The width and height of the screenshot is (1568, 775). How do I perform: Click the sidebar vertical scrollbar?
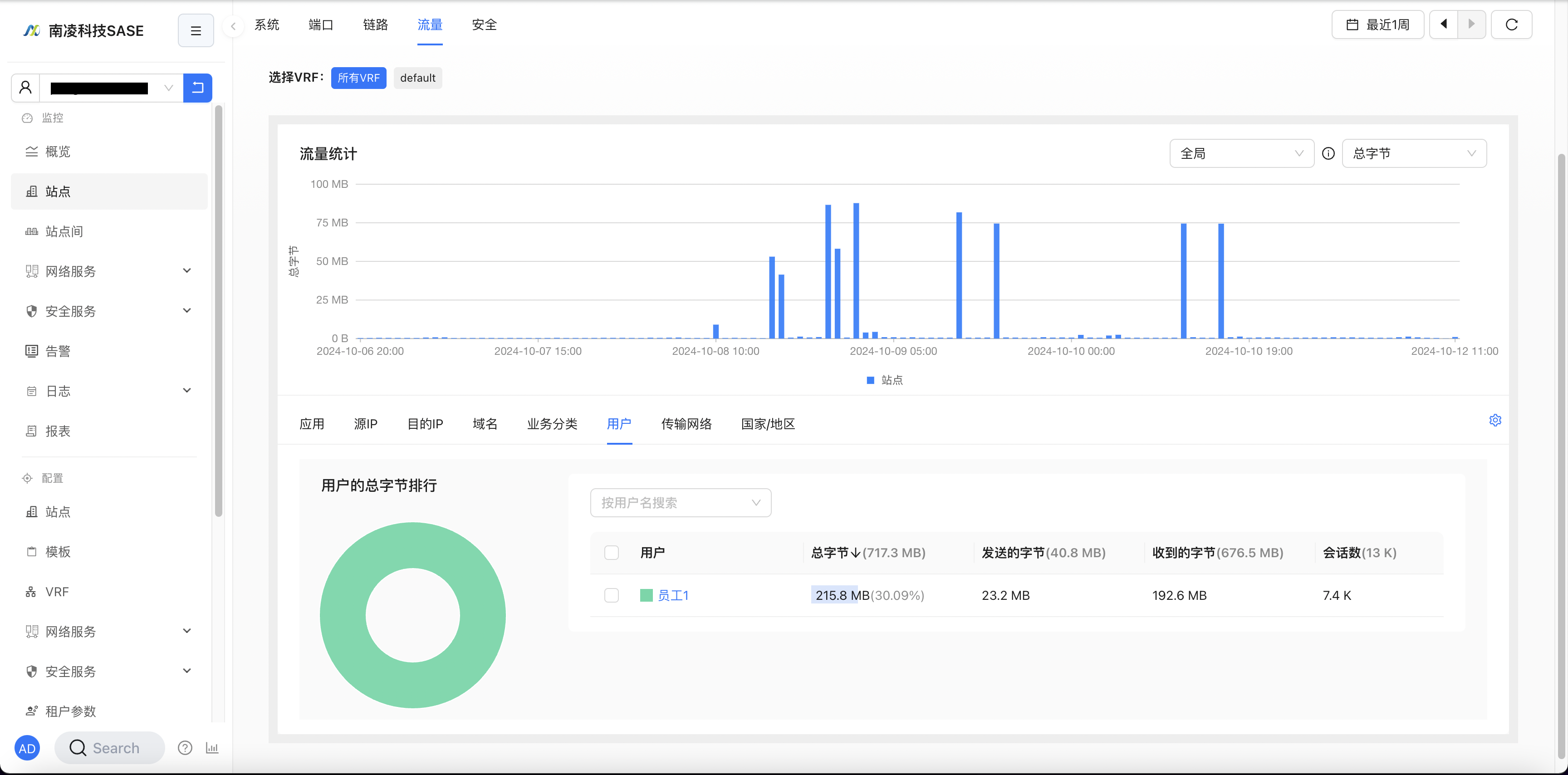(x=219, y=310)
